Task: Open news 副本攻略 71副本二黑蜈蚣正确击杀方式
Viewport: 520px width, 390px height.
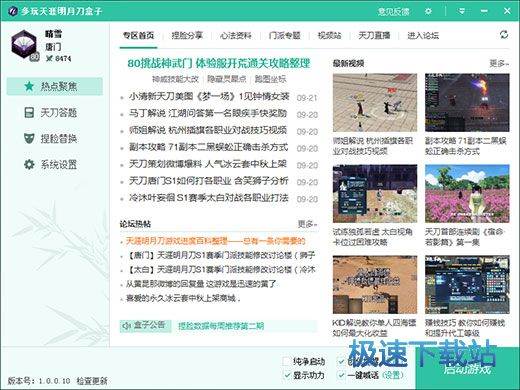Action: click(x=209, y=147)
